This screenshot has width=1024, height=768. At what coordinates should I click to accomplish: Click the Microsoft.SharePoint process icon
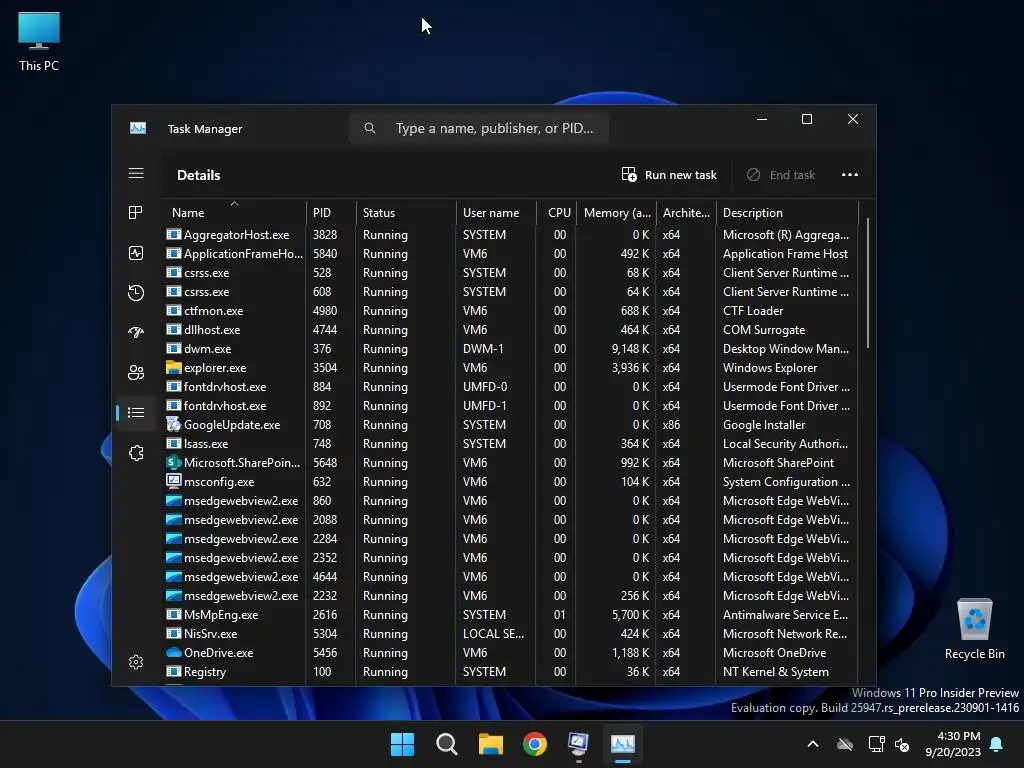(173, 462)
